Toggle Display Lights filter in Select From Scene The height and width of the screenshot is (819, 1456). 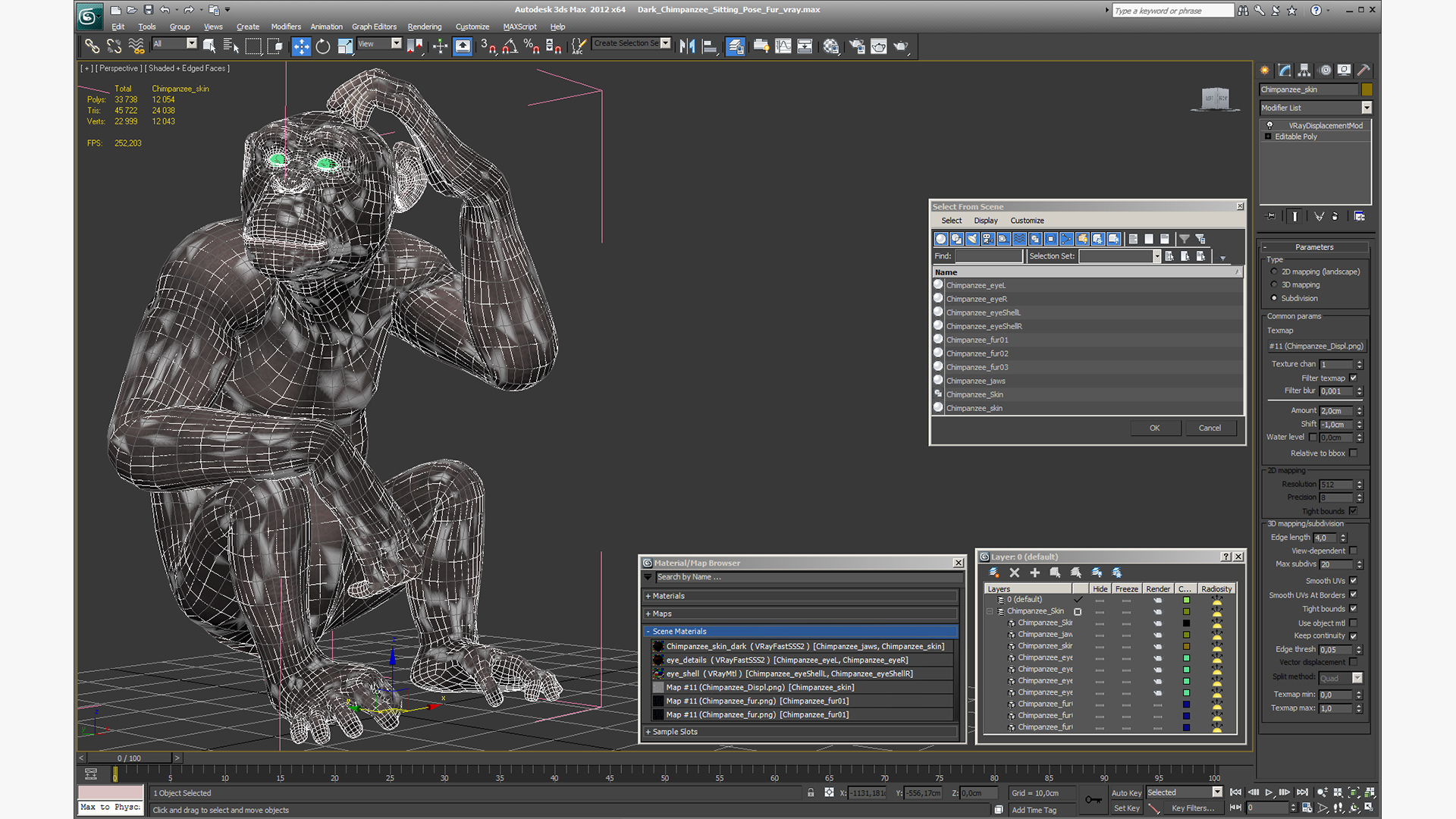pyautogui.click(x=972, y=239)
